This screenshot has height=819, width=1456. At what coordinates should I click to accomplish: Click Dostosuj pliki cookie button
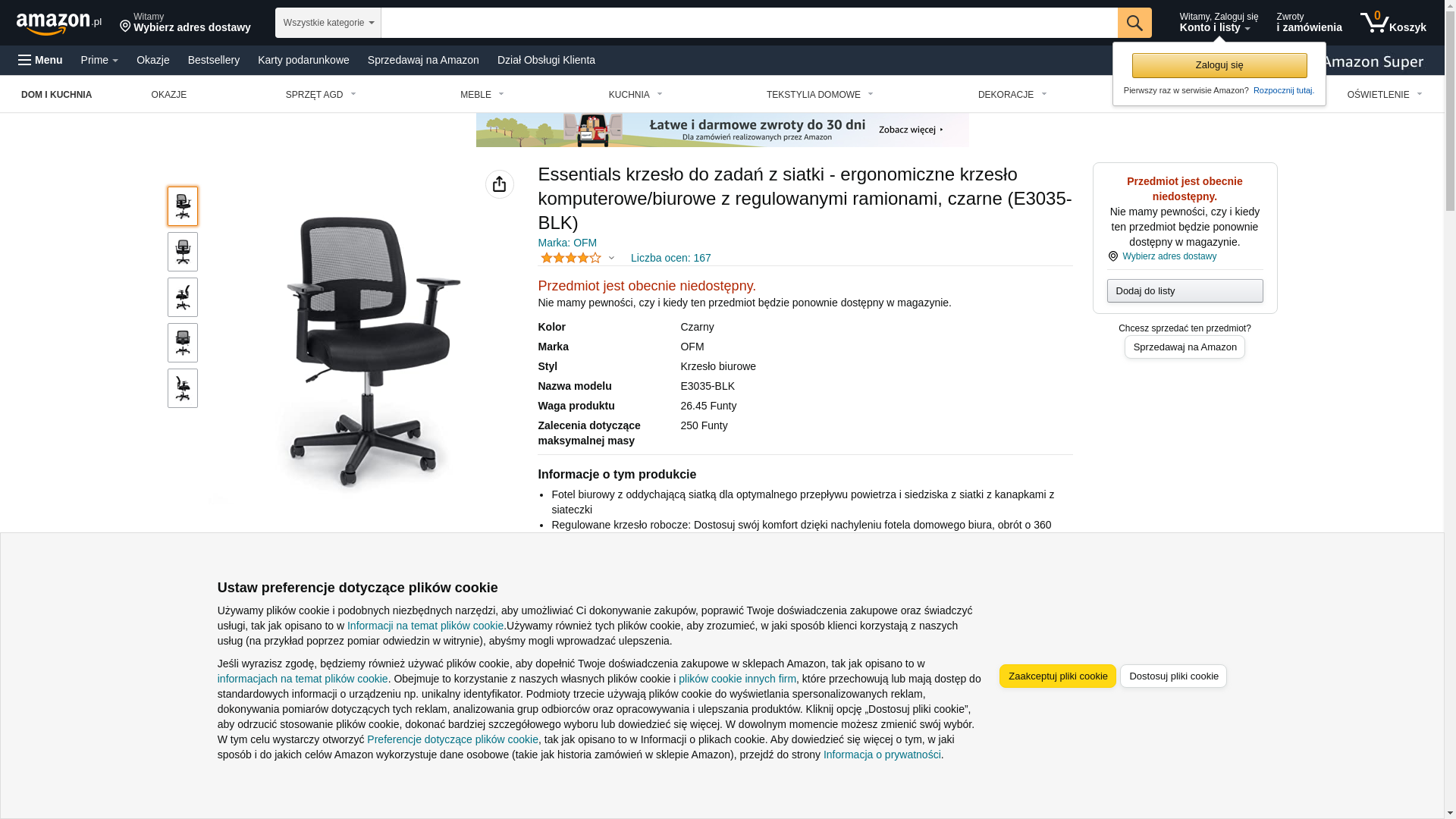pos(1174,676)
